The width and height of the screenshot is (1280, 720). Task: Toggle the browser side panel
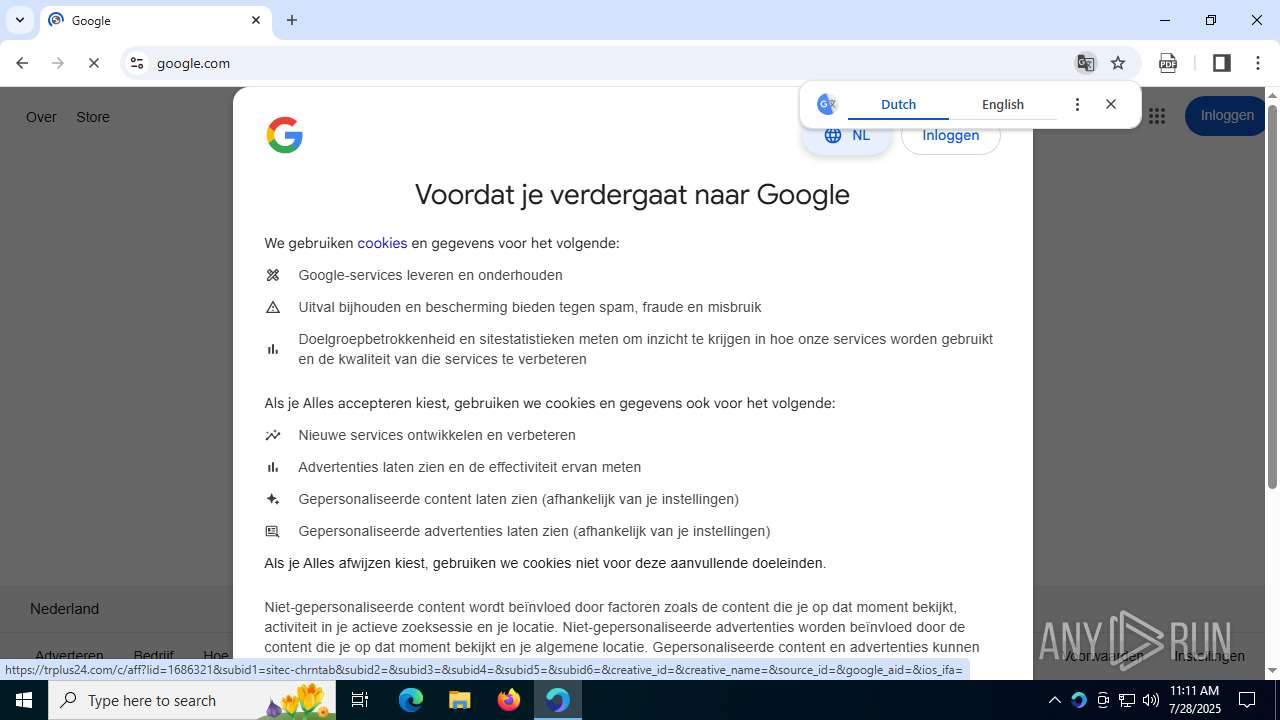(1221, 63)
